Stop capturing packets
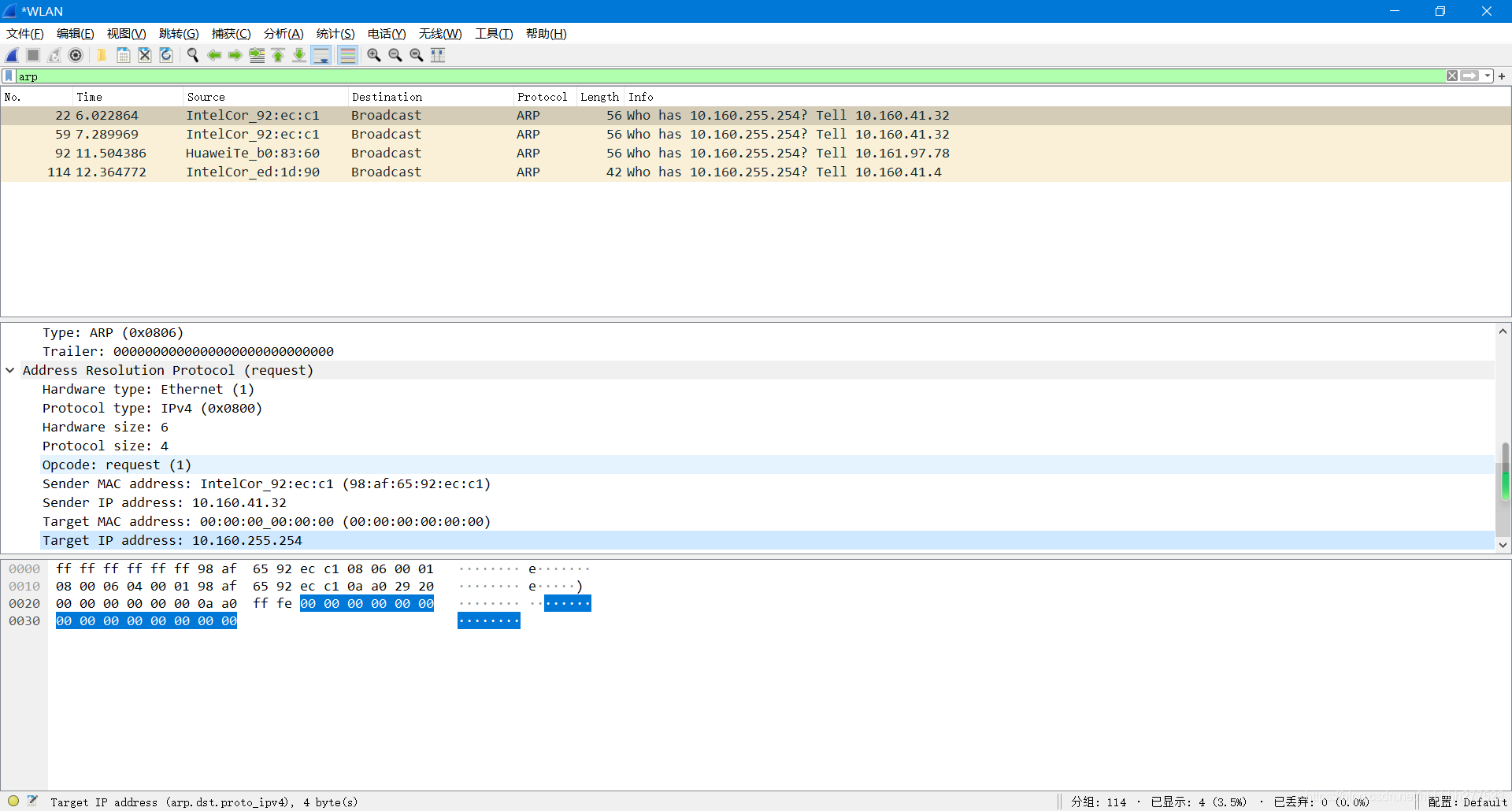This screenshot has height=811, width=1512. [x=33, y=55]
